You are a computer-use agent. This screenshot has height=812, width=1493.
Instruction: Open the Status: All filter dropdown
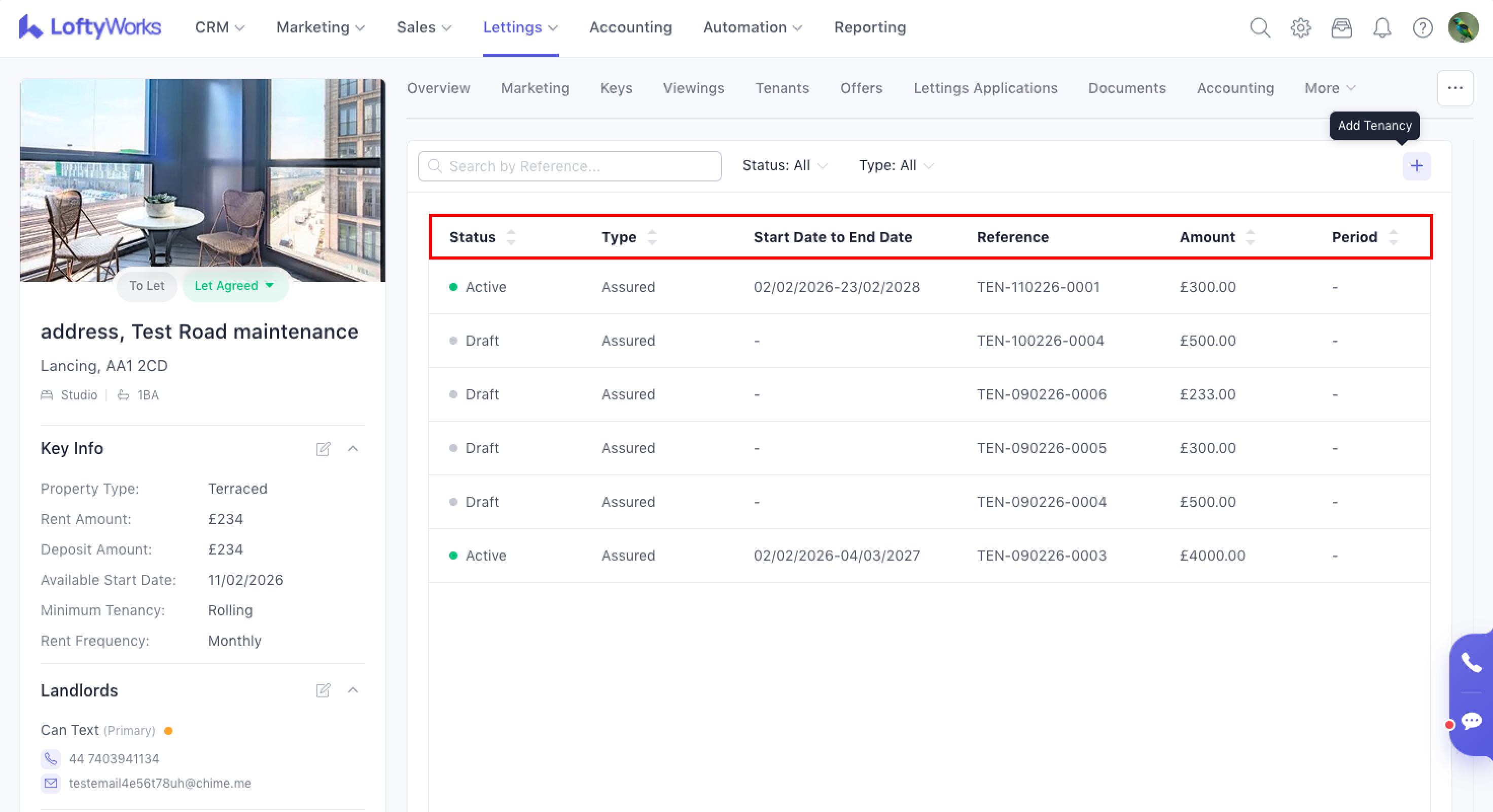point(784,166)
